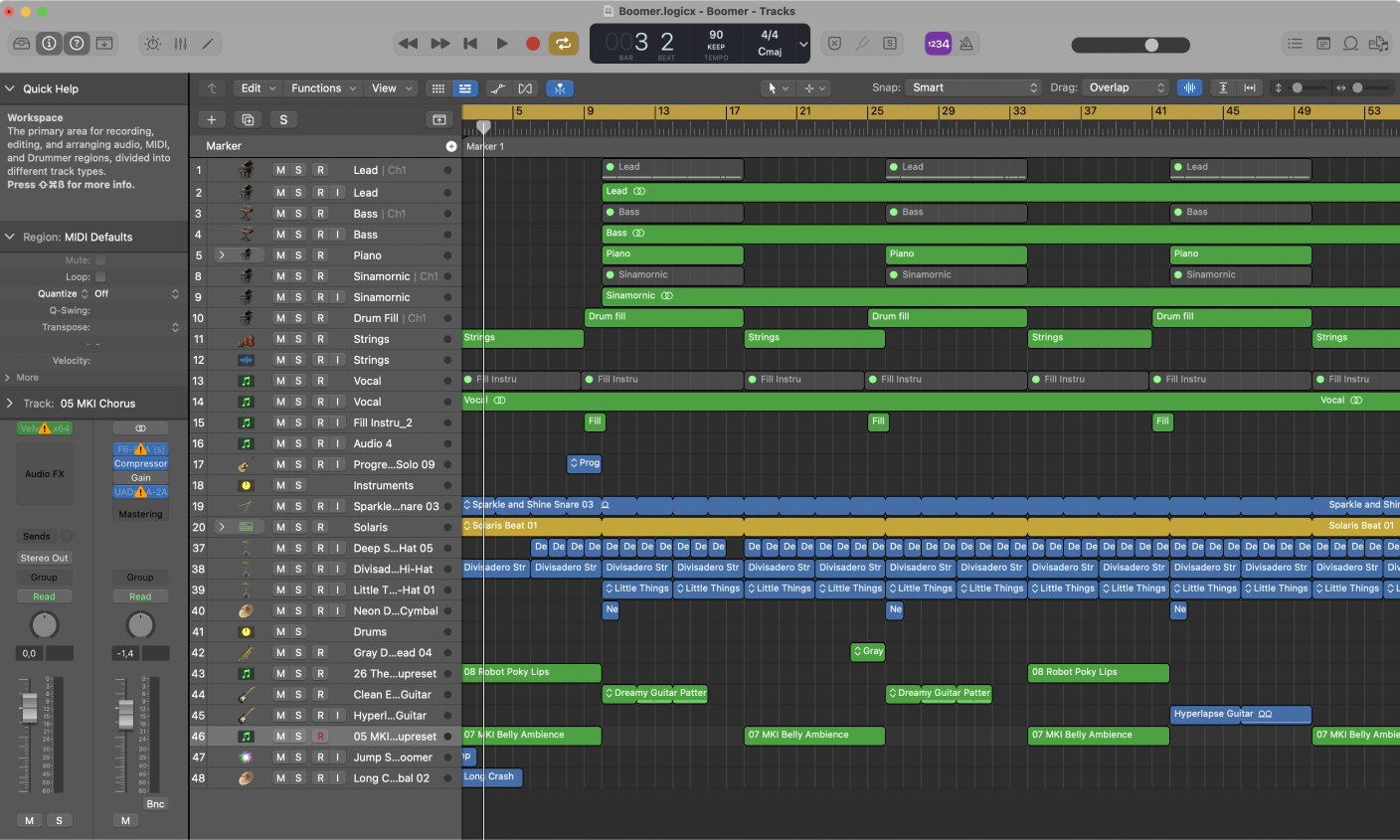Click the red Record button

(x=533, y=44)
